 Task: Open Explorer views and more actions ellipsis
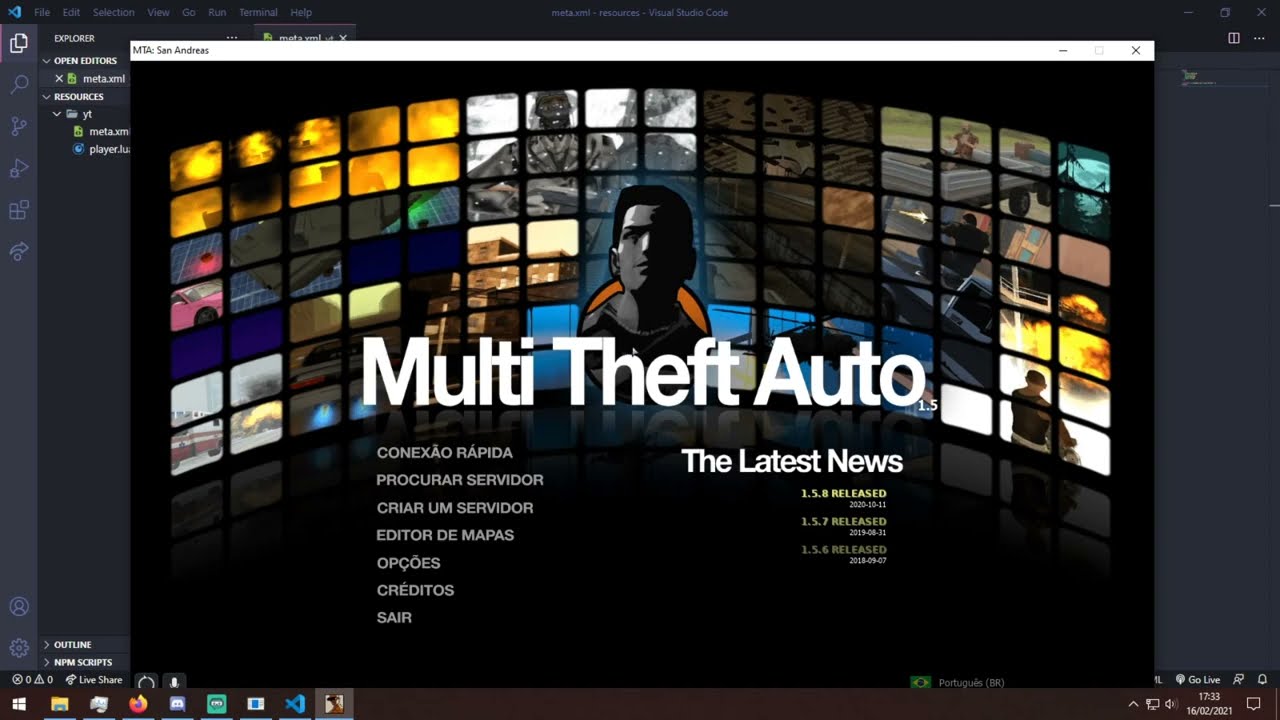pyautogui.click(x=232, y=38)
